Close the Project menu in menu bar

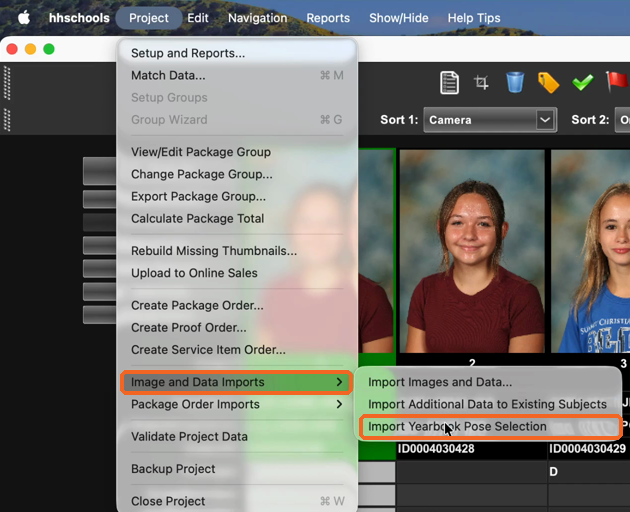coord(149,18)
